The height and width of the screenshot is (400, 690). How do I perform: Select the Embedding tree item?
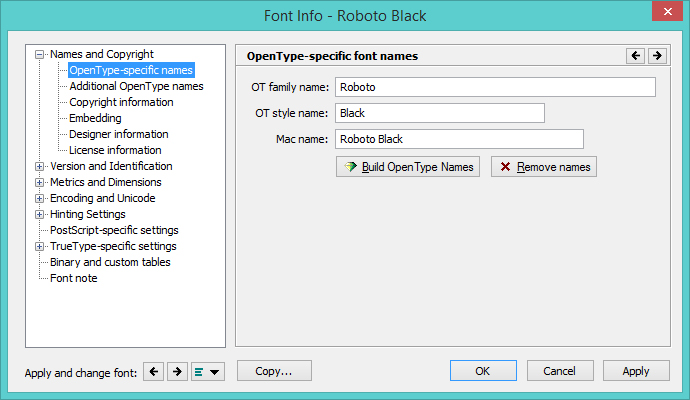coord(95,119)
